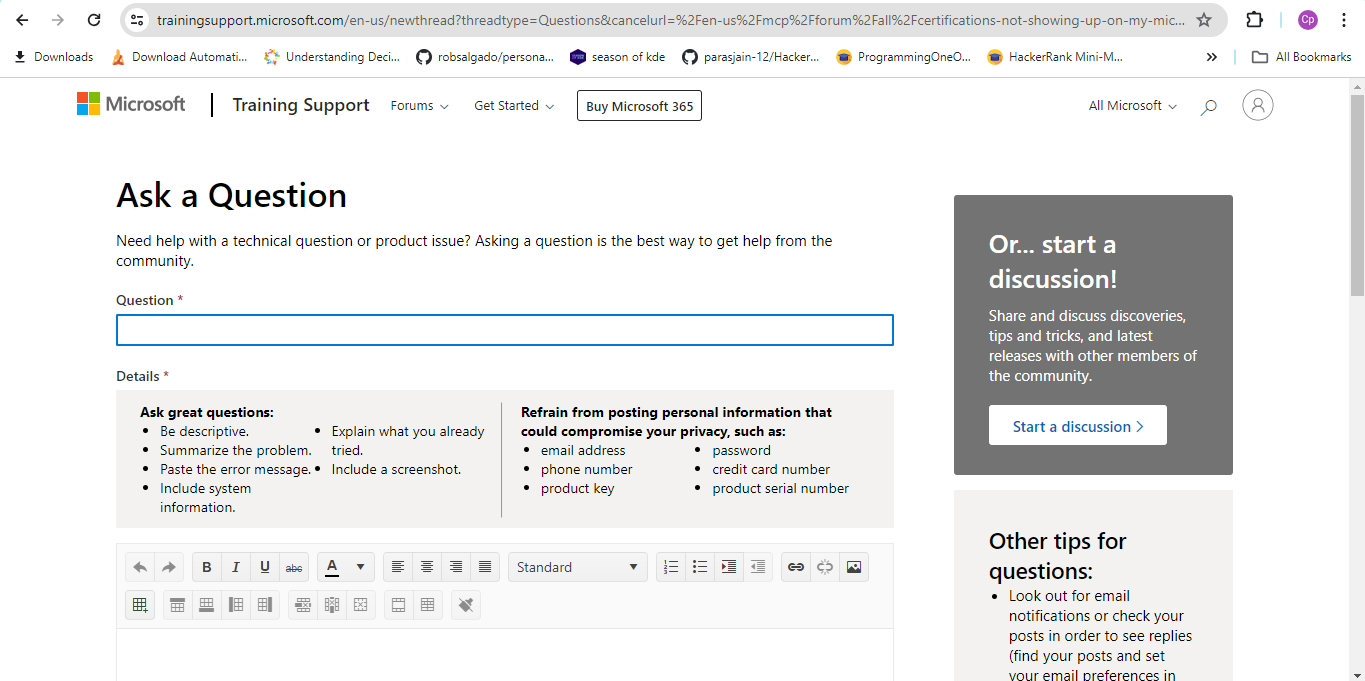Open the Understanding Deci... bookmark
1365x681 pixels.
332,57
